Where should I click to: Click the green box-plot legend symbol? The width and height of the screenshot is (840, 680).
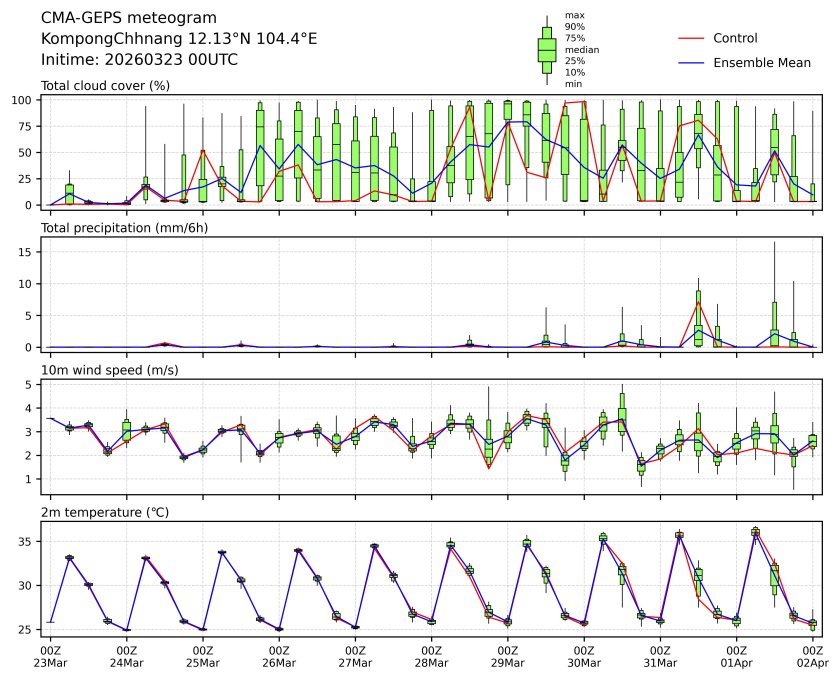click(547, 49)
